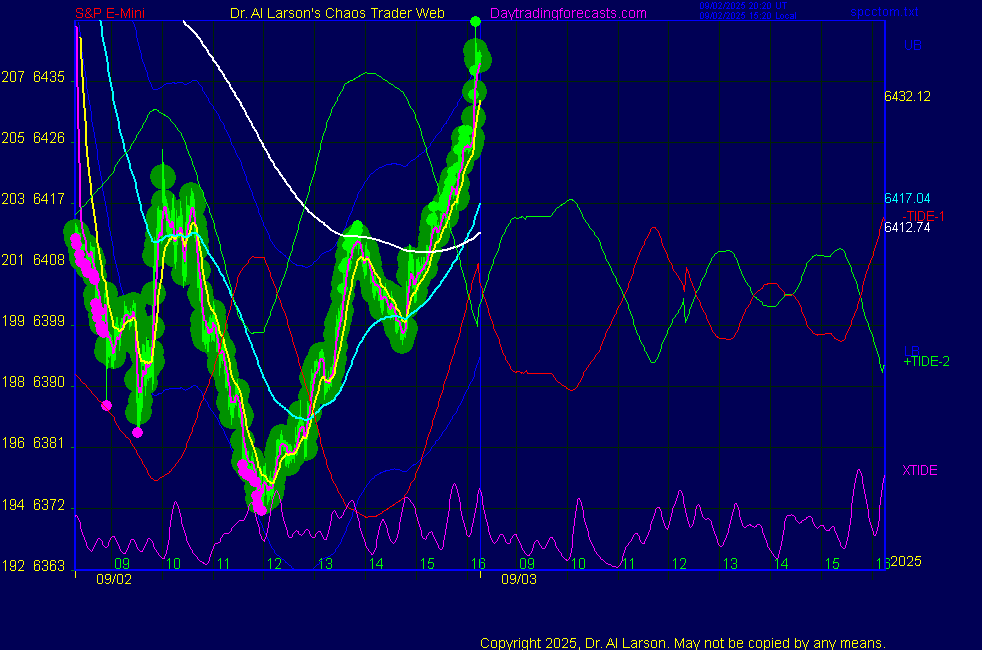
Task: Click the copyright notice text at bottom
Action: (x=682, y=643)
